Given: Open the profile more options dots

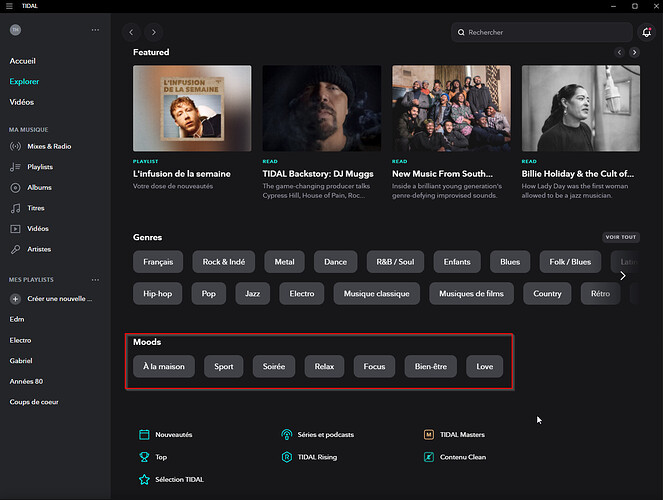Looking at the screenshot, I should [95, 30].
